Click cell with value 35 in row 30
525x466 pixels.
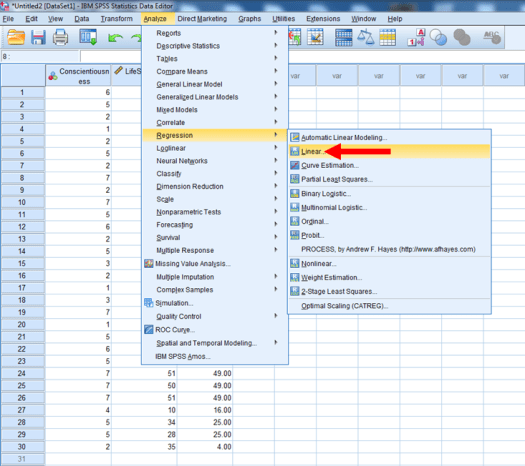coord(144,447)
